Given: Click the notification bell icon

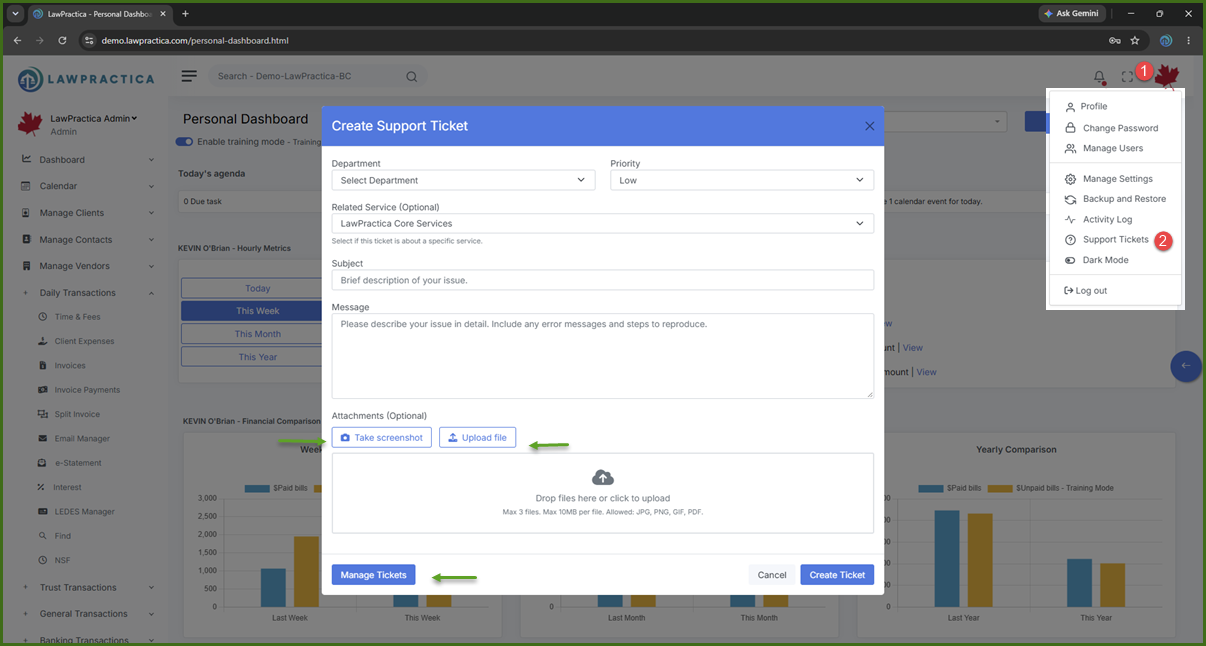Looking at the screenshot, I should tap(1099, 77).
